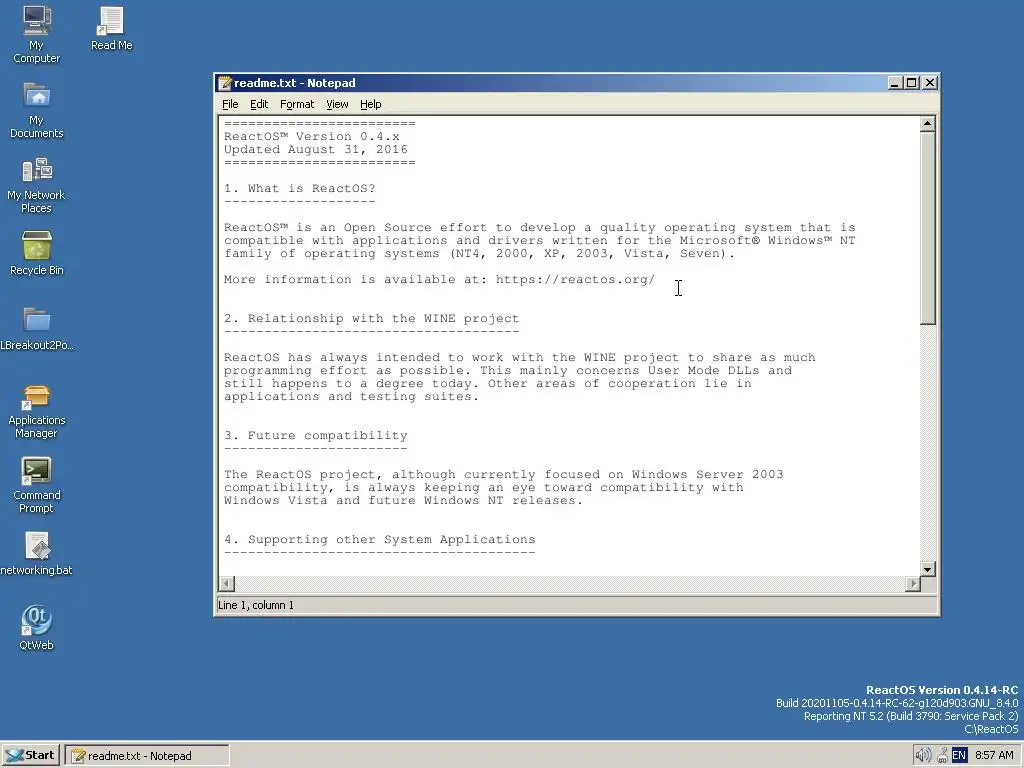
Task: Click the horizontal scrollbar left arrow
Action: (x=227, y=583)
